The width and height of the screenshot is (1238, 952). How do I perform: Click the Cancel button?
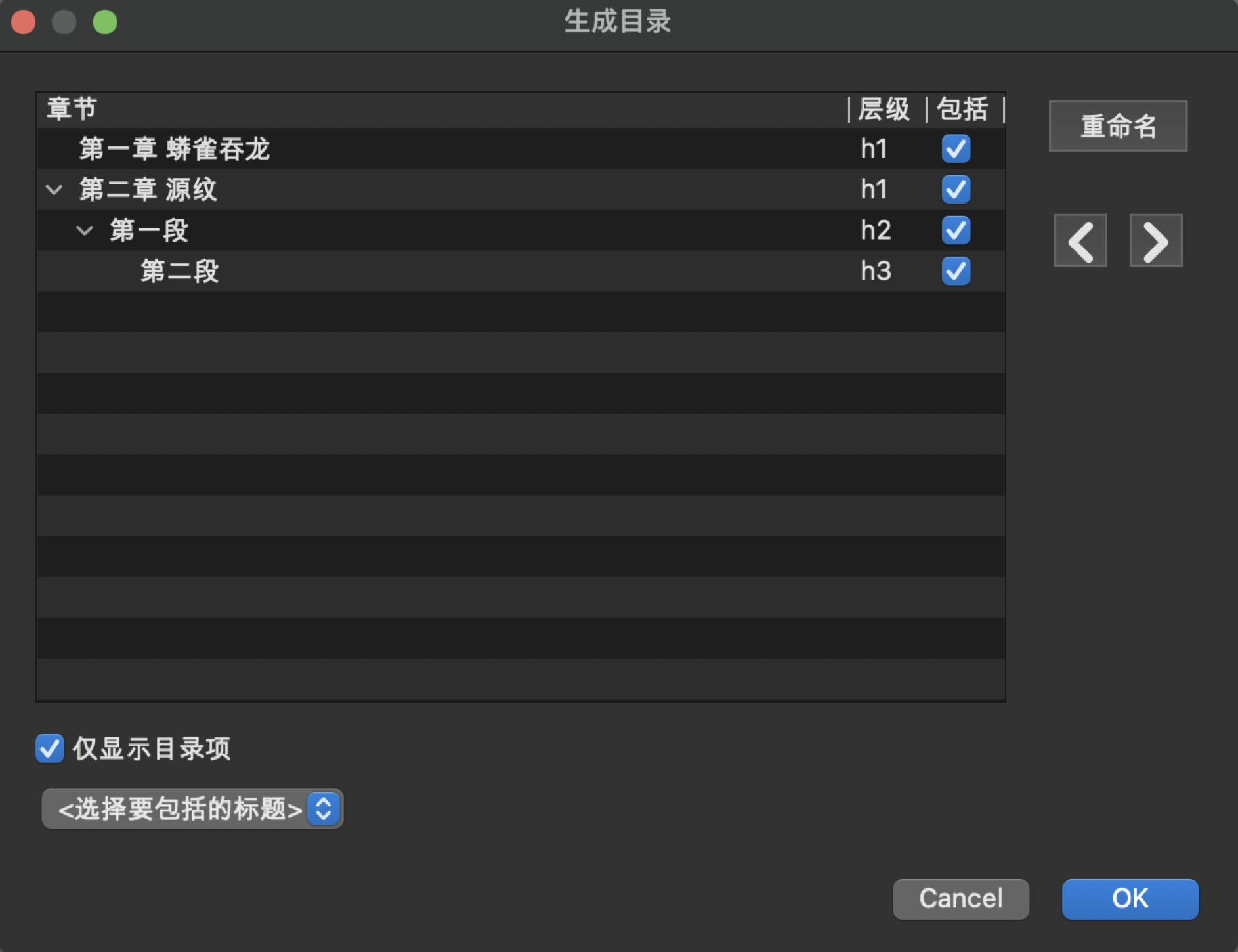point(960,898)
